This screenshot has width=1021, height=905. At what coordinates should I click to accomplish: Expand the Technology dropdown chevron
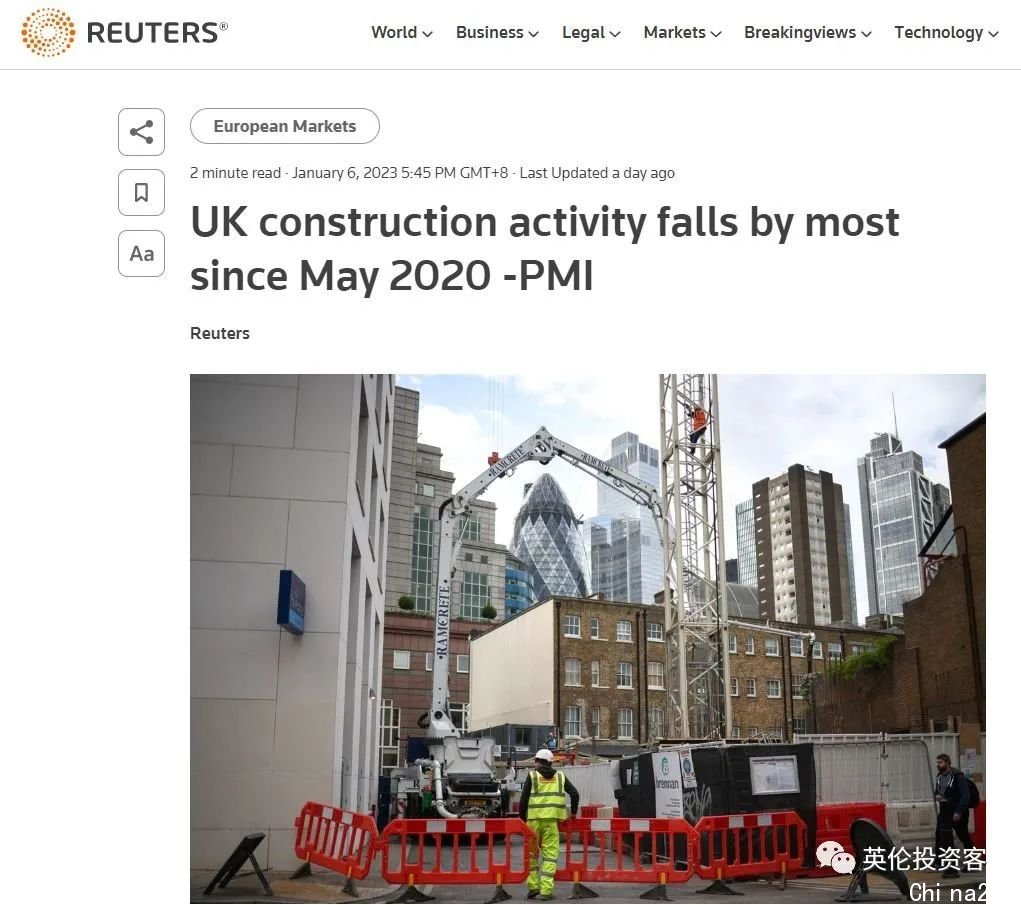tap(993, 34)
